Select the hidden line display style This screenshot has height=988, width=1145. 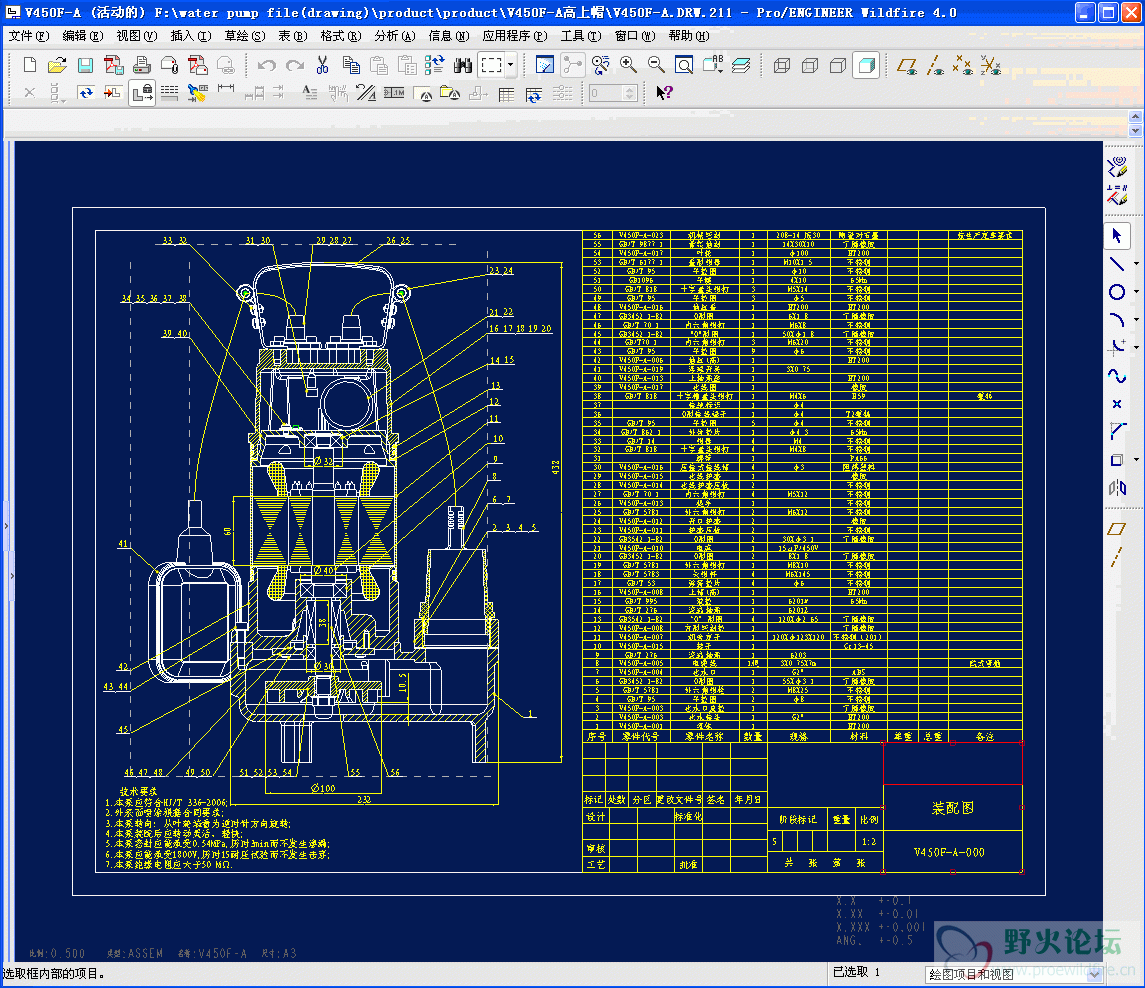[x=810, y=66]
